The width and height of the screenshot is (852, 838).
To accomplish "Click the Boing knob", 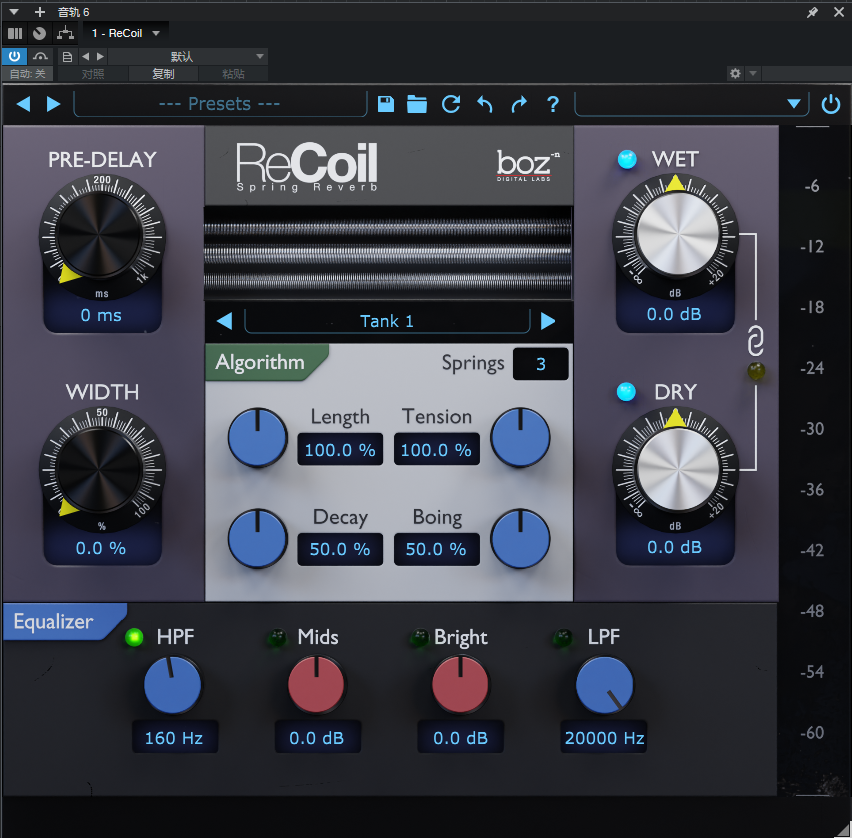I will pyautogui.click(x=520, y=538).
